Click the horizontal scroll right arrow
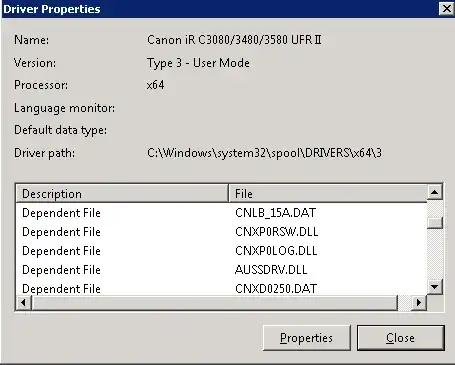This screenshot has height=365, width=455. [419, 302]
